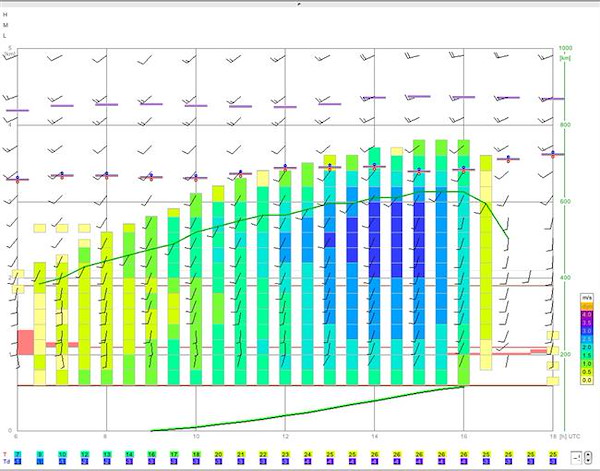Select the 2.0 m/s cyan legend swatch

(x=587, y=347)
